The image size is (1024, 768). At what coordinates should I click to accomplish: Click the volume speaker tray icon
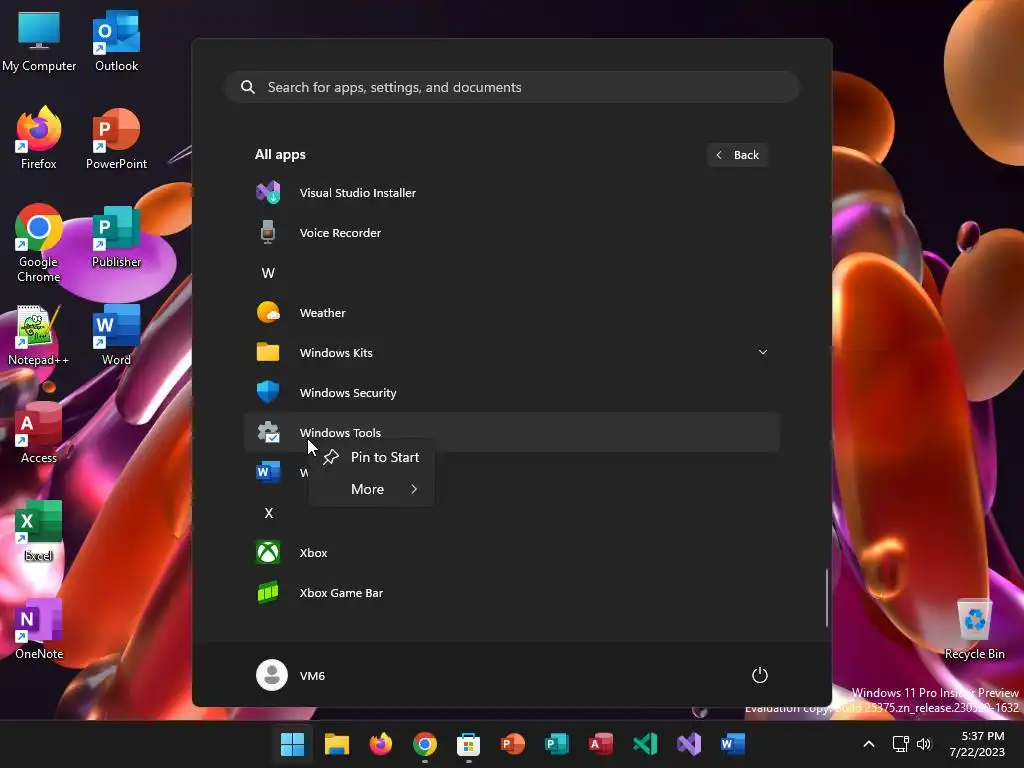(x=923, y=744)
